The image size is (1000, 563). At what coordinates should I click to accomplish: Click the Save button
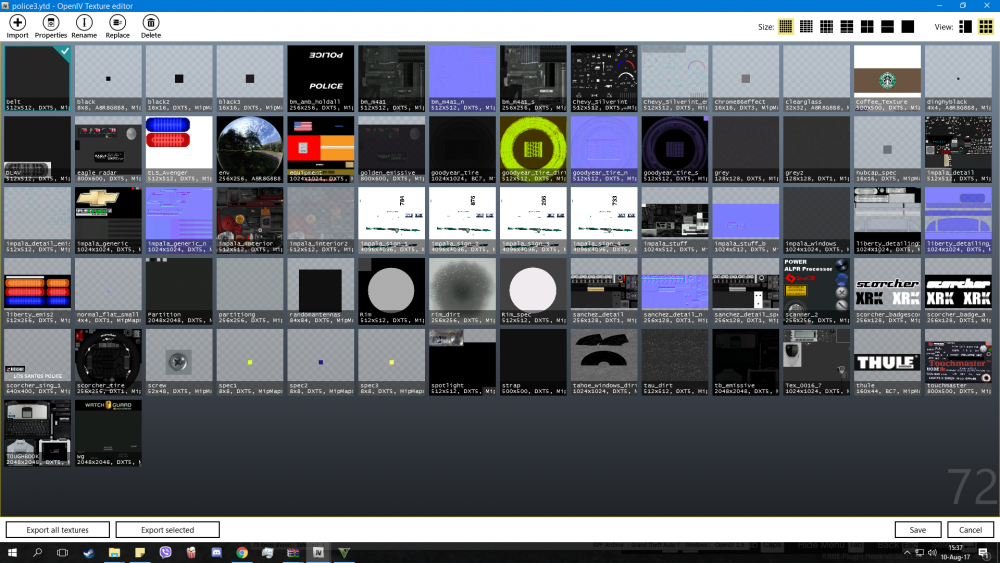click(917, 530)
